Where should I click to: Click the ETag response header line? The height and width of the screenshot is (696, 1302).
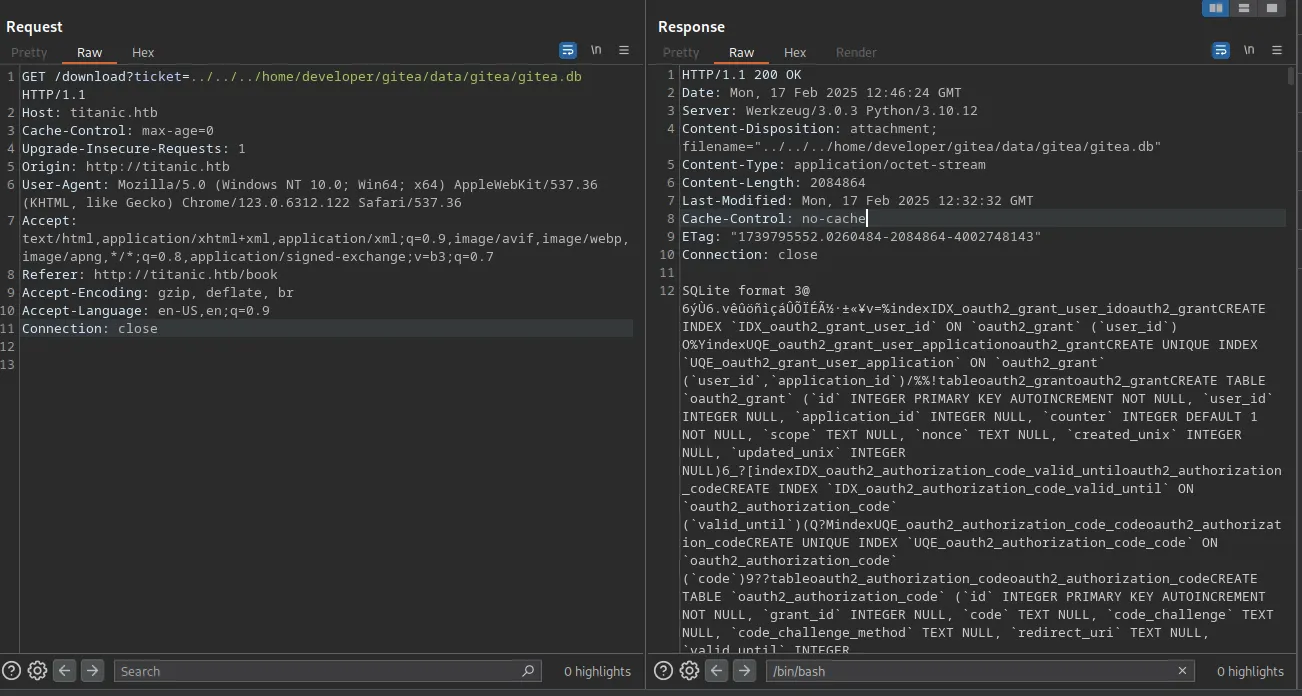(x=861, y=236)
